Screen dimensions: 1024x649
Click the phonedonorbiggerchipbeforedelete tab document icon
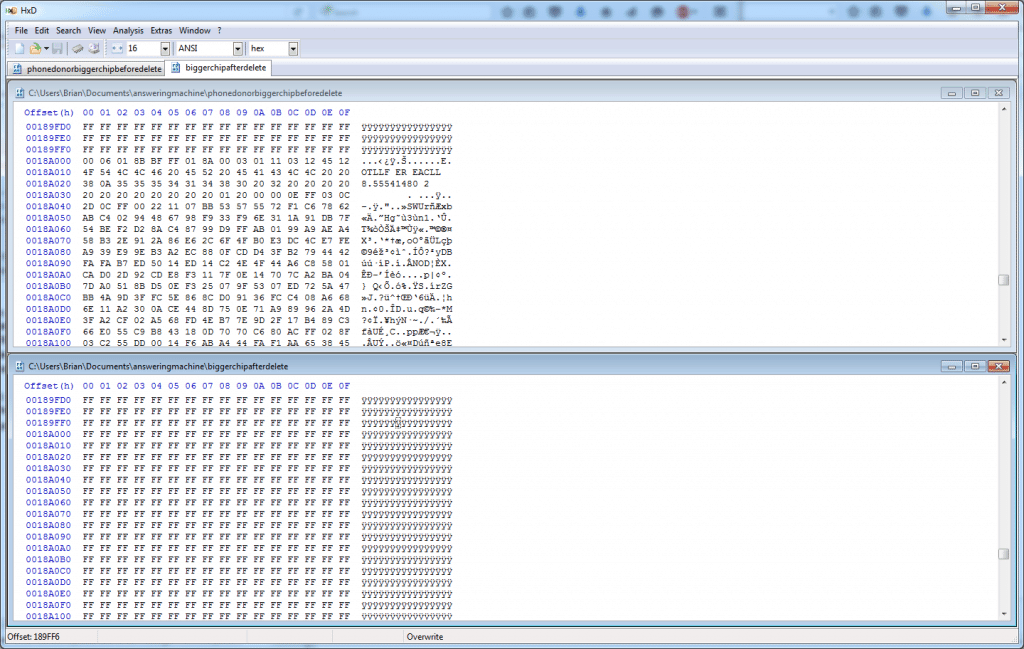(x=16, y=69)
